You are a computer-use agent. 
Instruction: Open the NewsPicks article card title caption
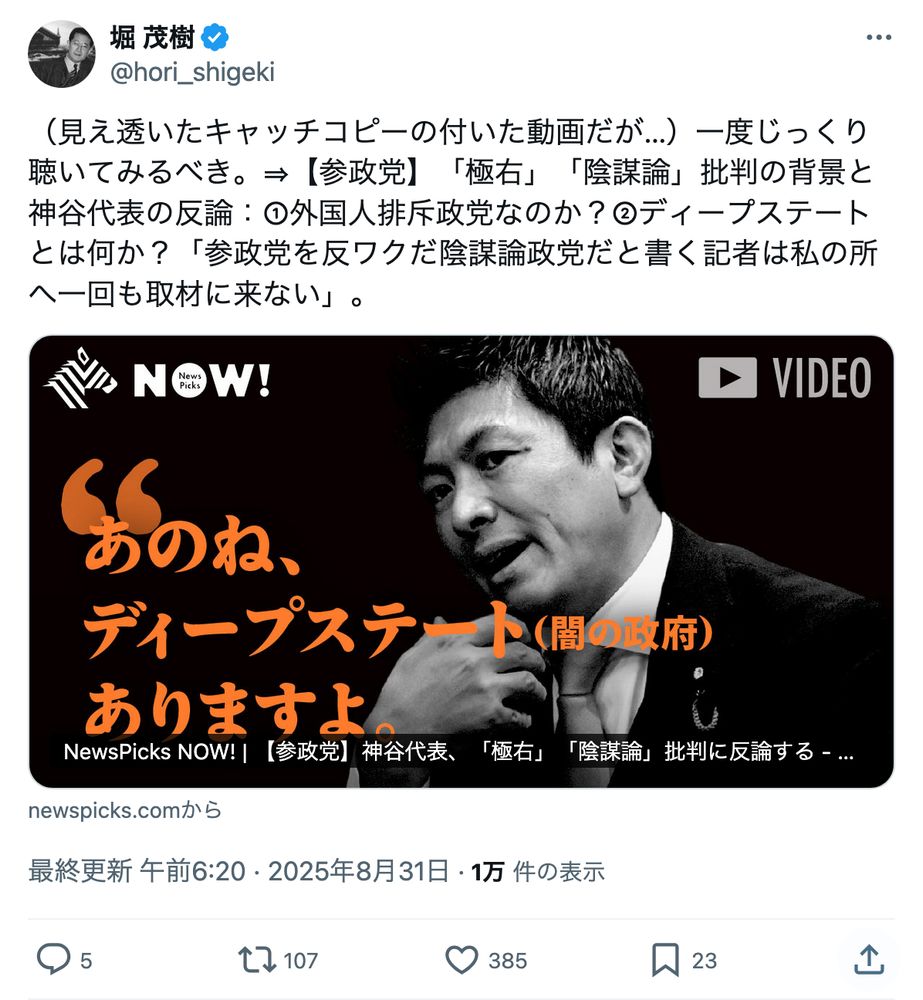pyautogui.click(x=459, y=751)
